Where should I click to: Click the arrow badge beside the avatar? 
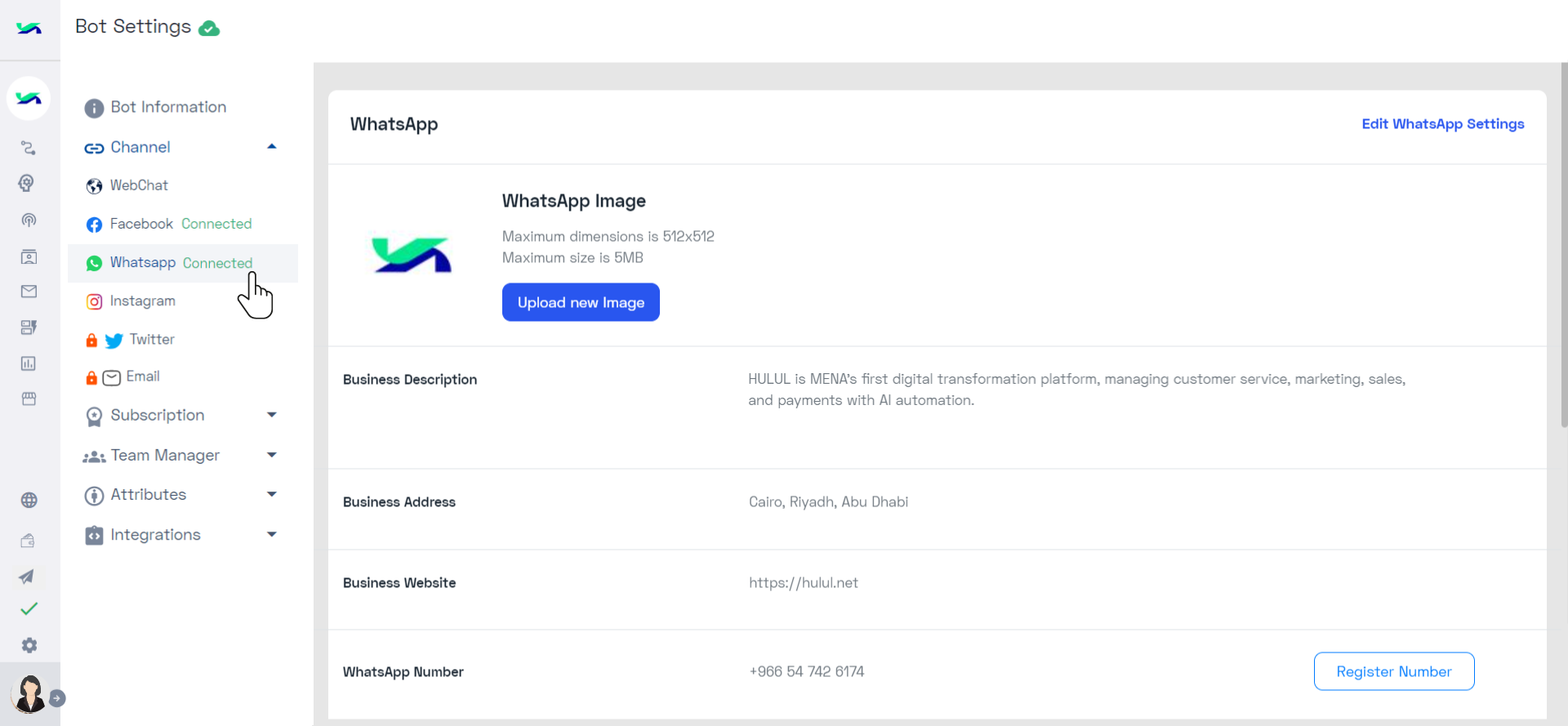[x=57, y=698]
